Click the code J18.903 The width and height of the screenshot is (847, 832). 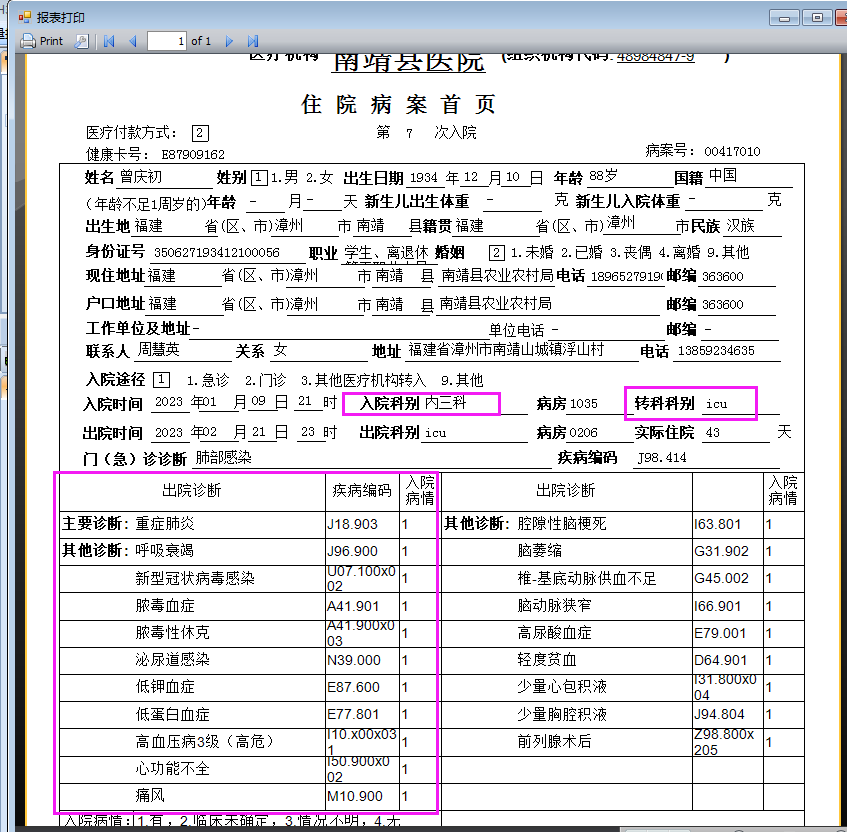coord(352,525)
